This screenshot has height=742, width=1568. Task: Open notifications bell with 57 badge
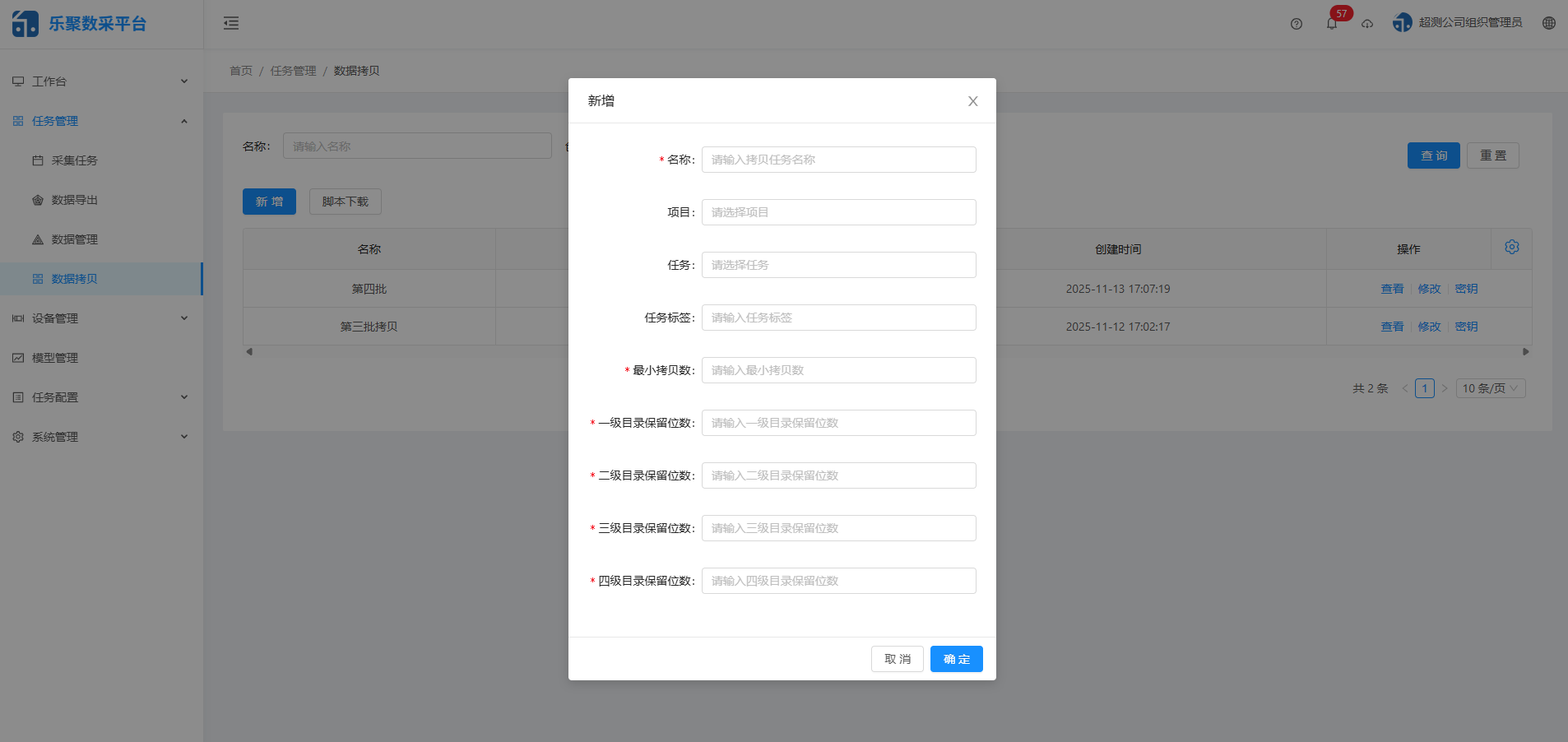(1332, 23)
